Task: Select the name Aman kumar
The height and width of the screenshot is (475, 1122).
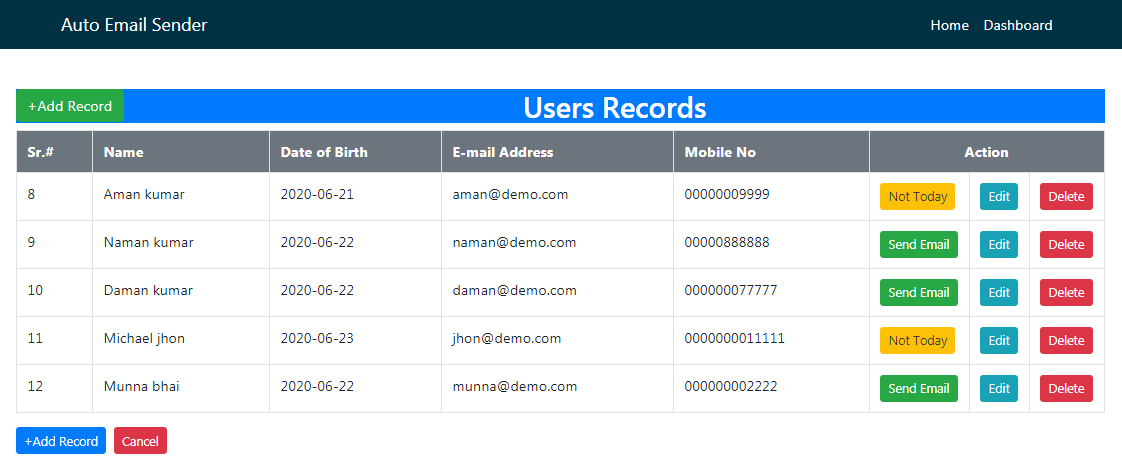Action: 144,195
